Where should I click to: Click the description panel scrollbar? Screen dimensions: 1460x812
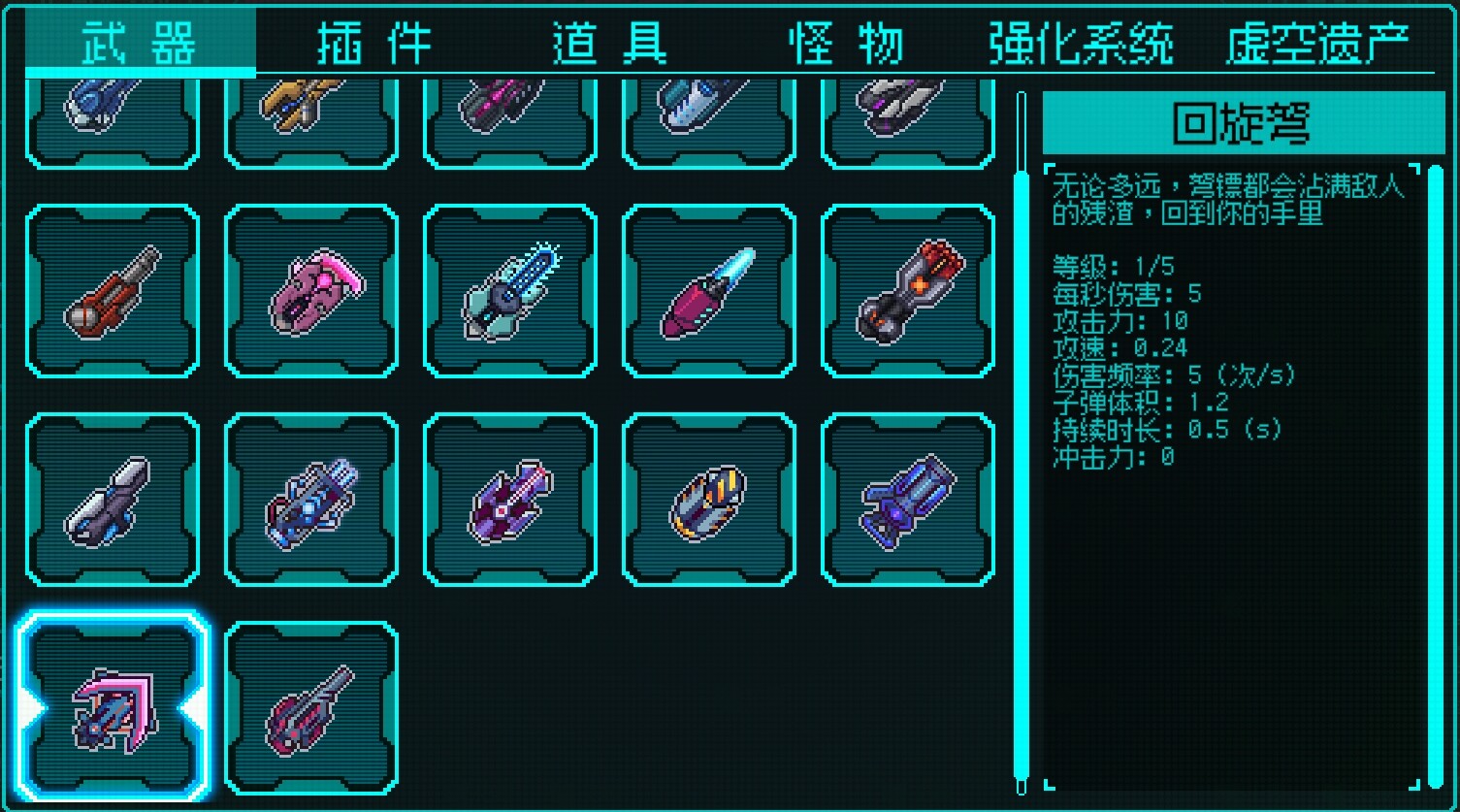tap(1437, 475)
